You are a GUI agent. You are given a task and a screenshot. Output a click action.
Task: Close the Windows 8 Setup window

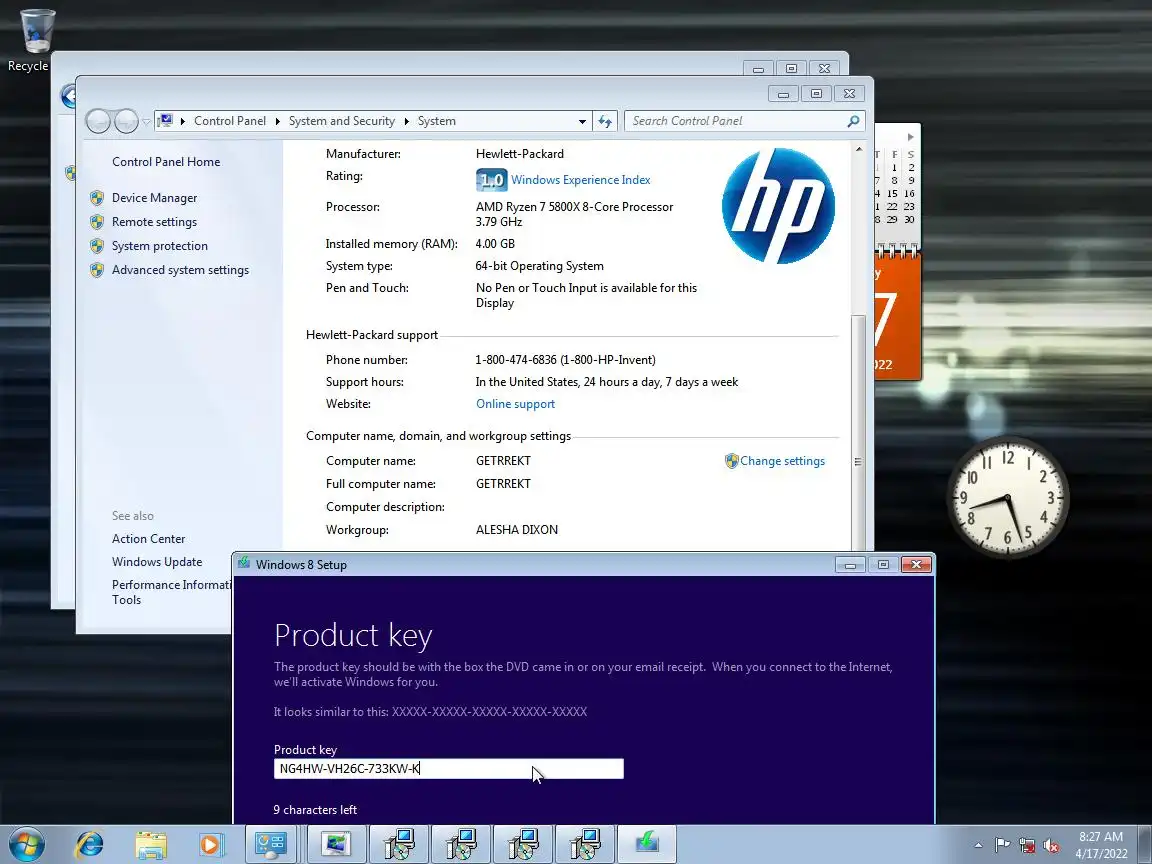916,564
